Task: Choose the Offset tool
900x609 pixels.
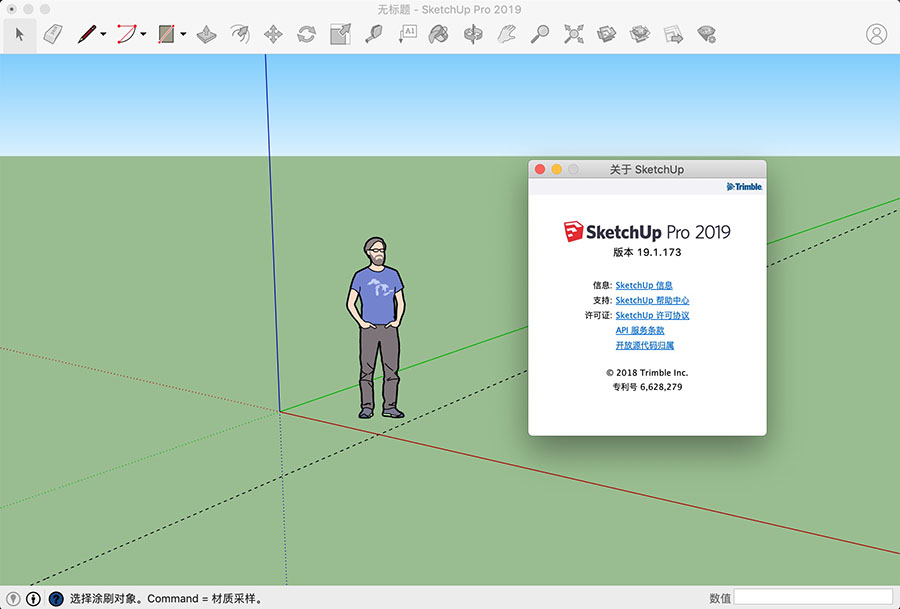Action: click(240, 34)
